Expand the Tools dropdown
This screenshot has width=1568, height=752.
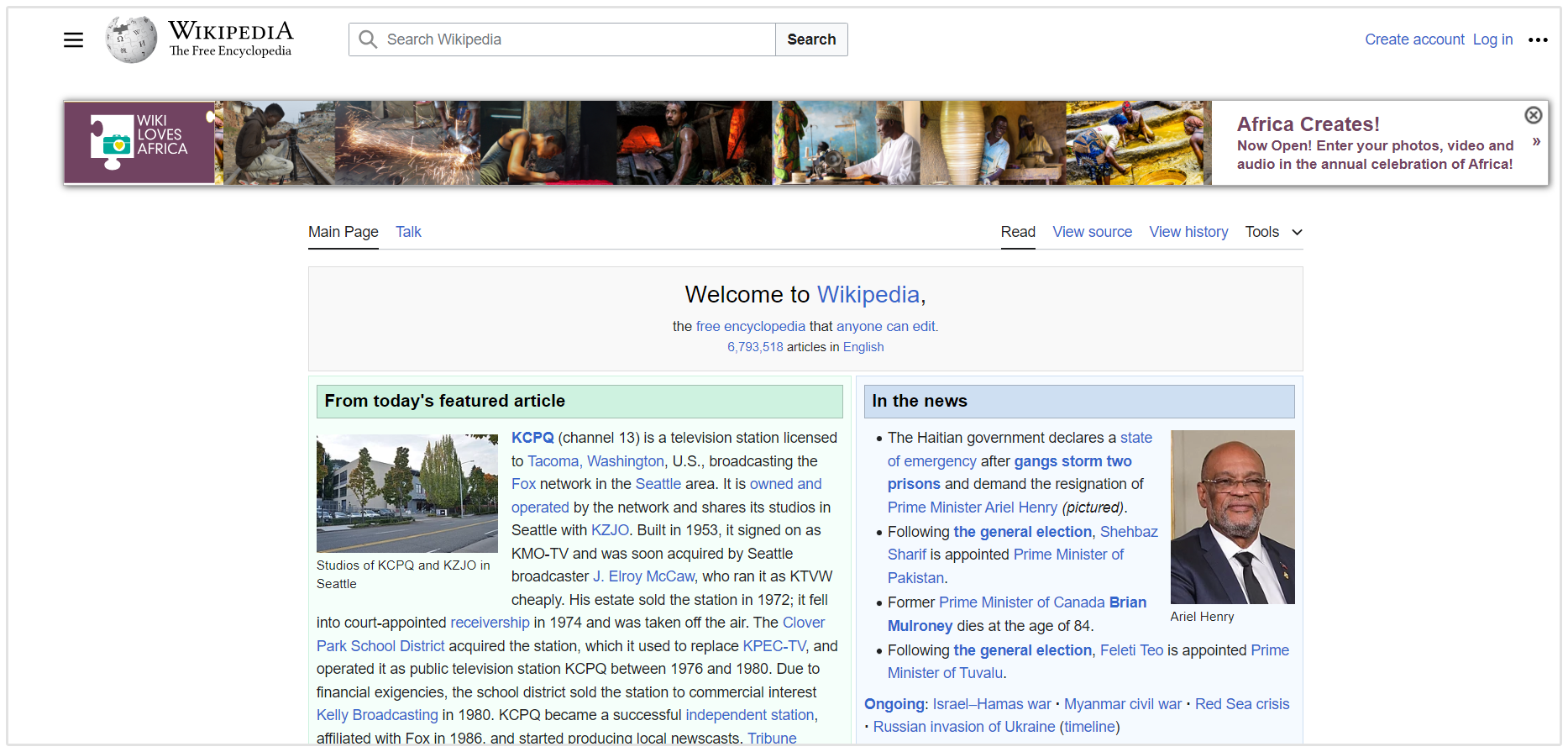tap(1273, 232)
